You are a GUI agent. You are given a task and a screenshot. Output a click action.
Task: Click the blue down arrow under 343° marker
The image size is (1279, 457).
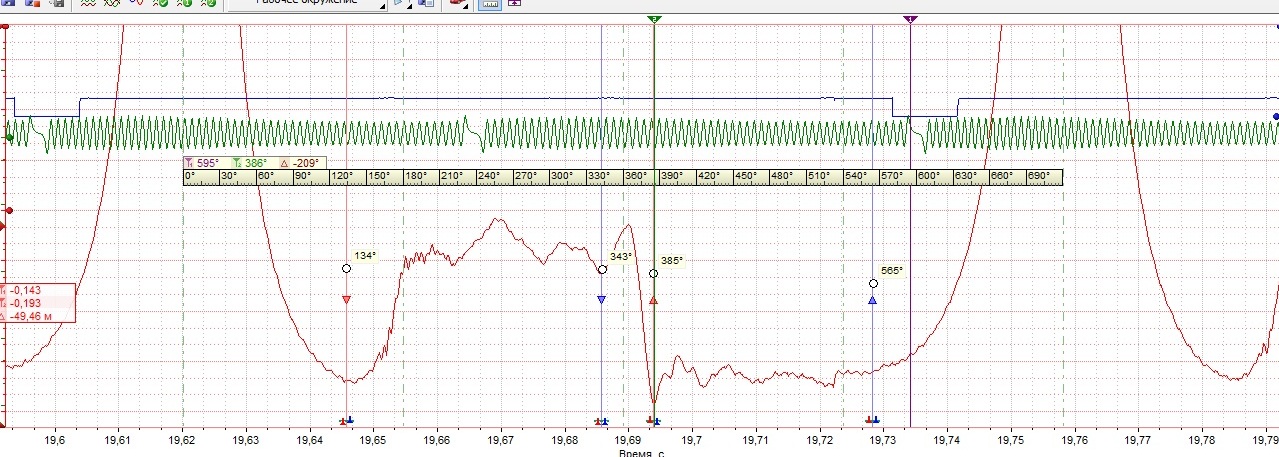(602, 299)
